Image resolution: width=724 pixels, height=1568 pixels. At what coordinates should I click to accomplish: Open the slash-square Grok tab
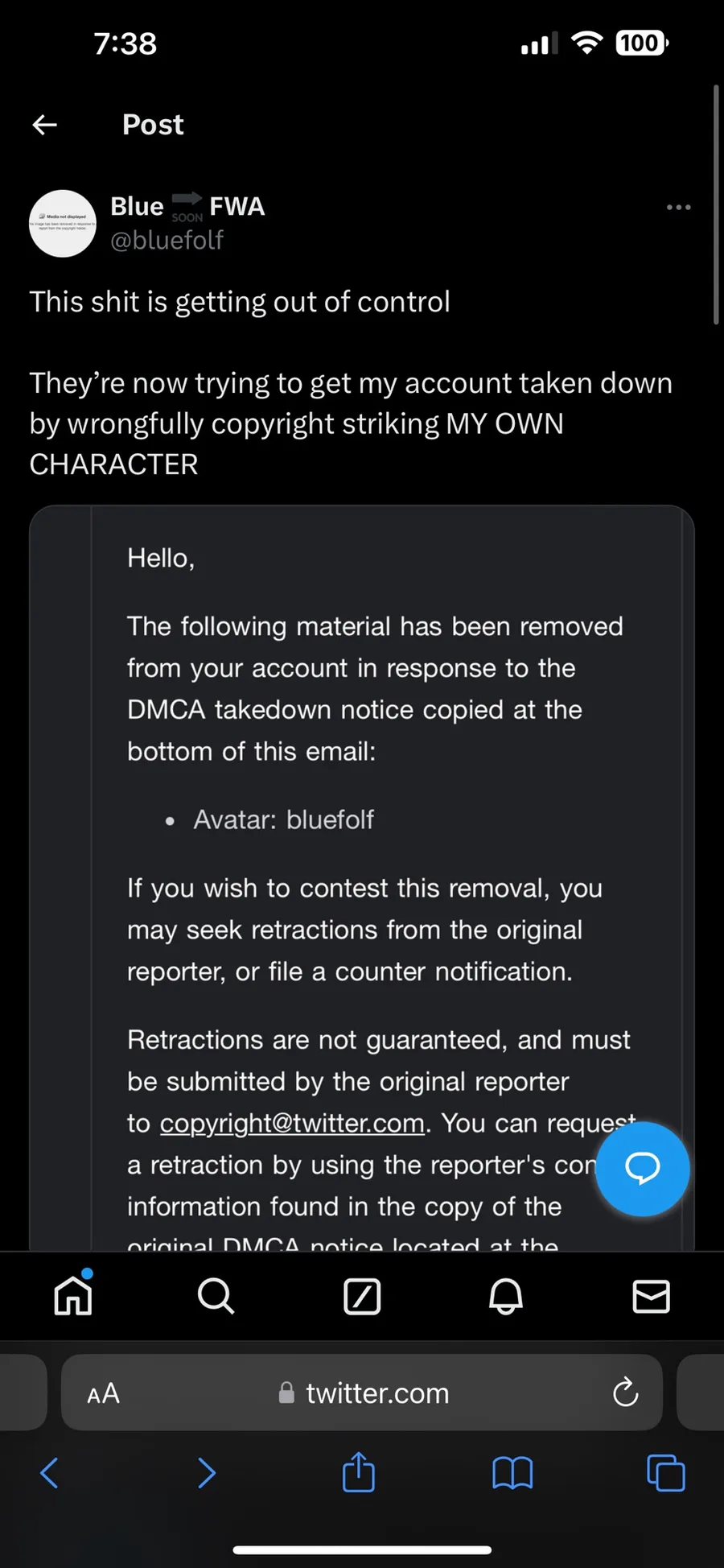pos(362,1296)
